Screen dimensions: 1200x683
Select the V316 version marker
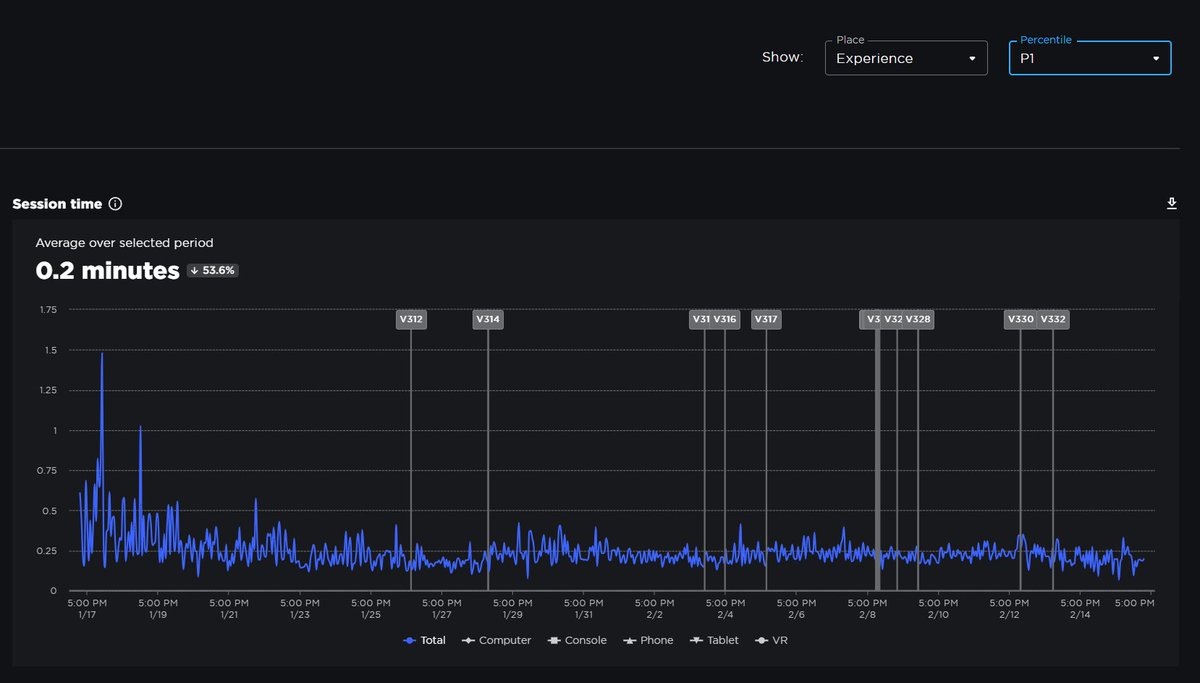pyautogui.click(x=726, y=320)
